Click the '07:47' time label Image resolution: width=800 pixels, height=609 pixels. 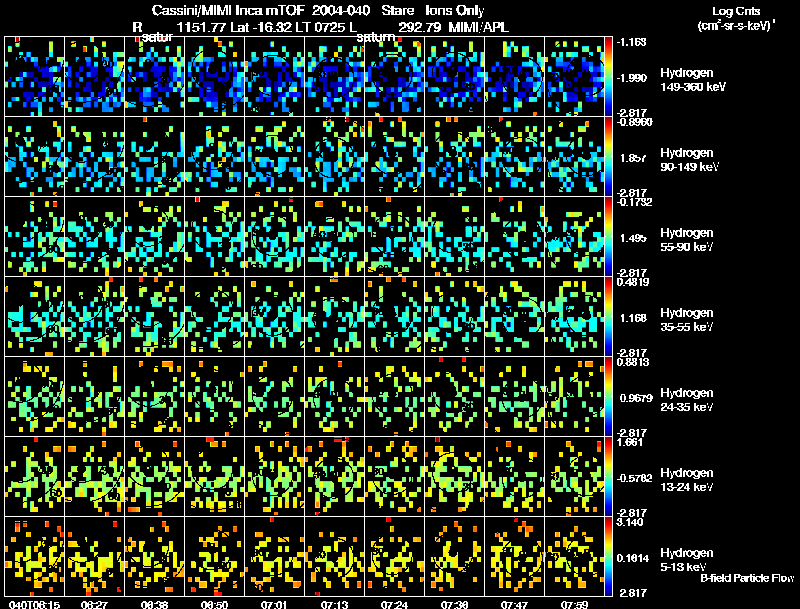click(514, 605)
